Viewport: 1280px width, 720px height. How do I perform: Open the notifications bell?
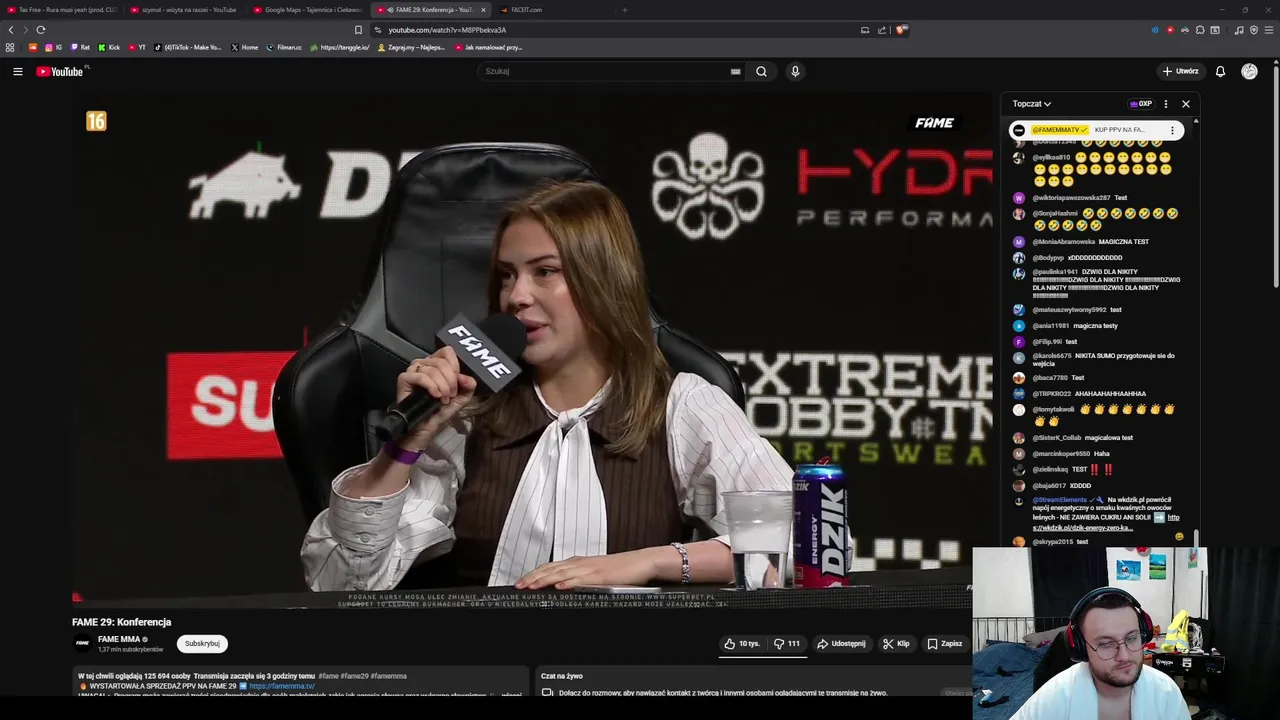click(x=1220, y=71)
